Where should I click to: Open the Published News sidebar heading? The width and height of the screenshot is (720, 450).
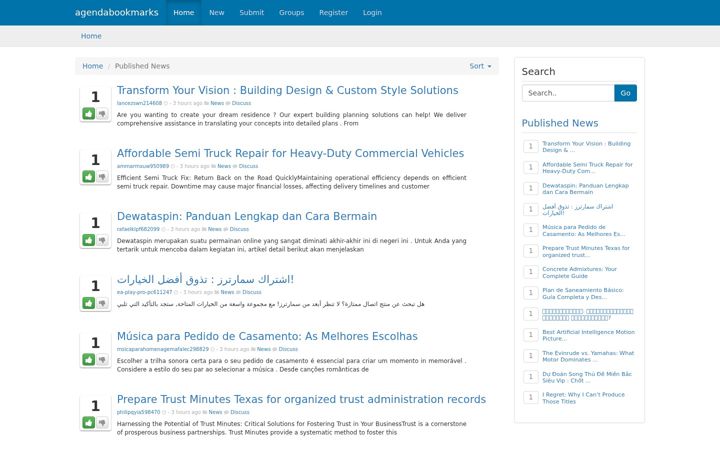(560, 123)
